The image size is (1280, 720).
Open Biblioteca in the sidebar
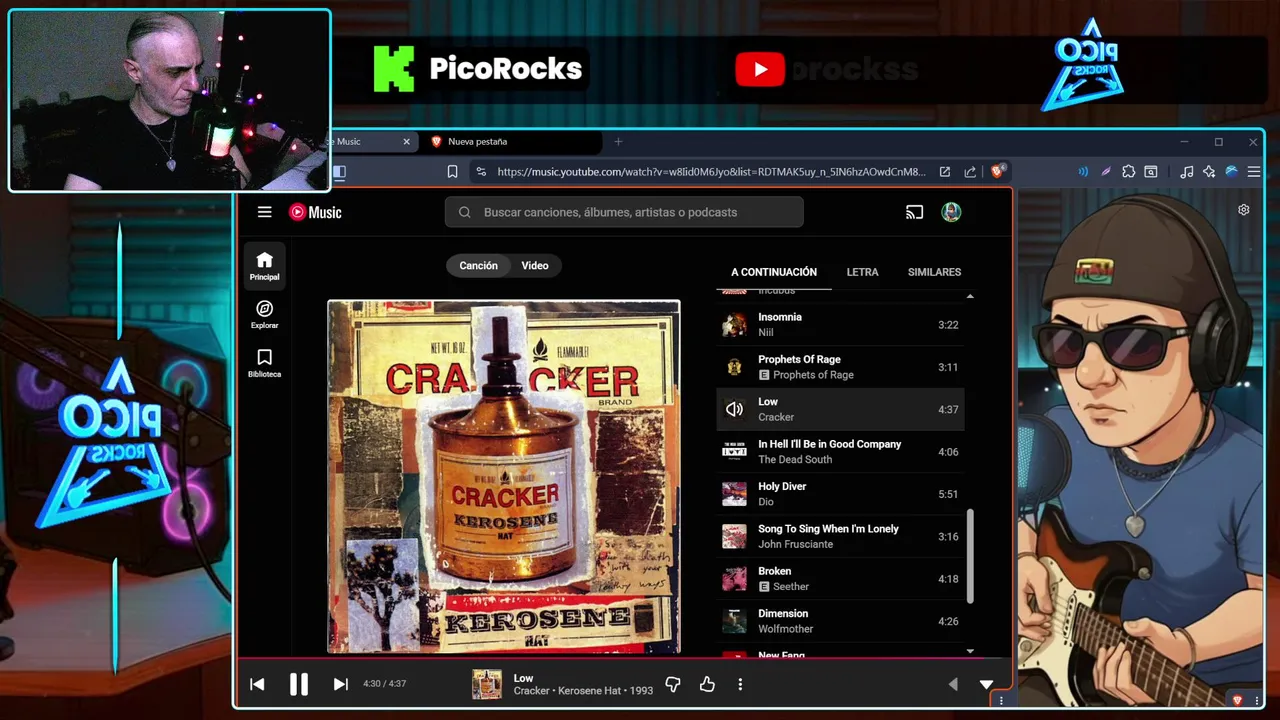point(265,363)
